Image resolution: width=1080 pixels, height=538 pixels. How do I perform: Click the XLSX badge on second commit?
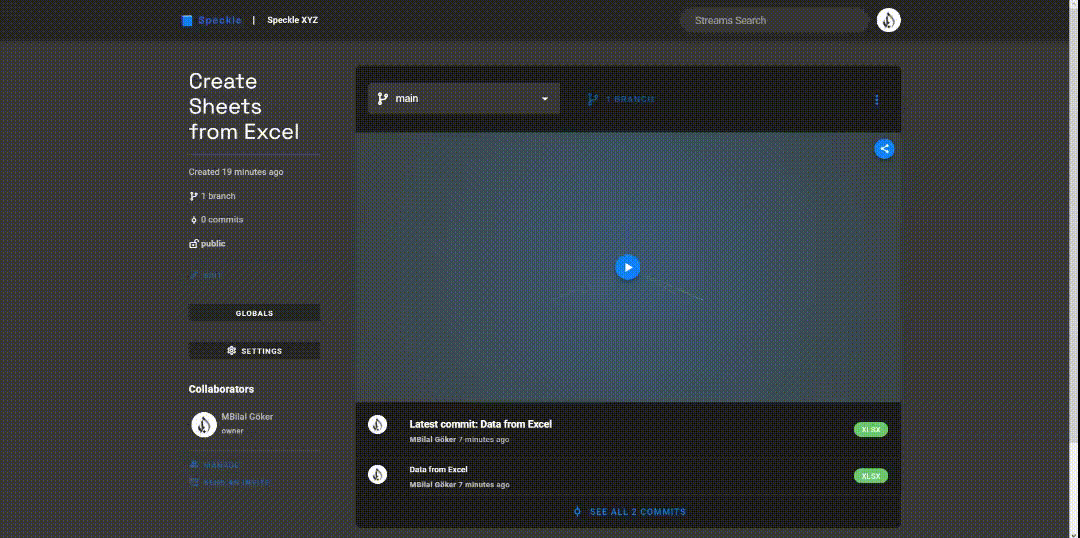870,476
